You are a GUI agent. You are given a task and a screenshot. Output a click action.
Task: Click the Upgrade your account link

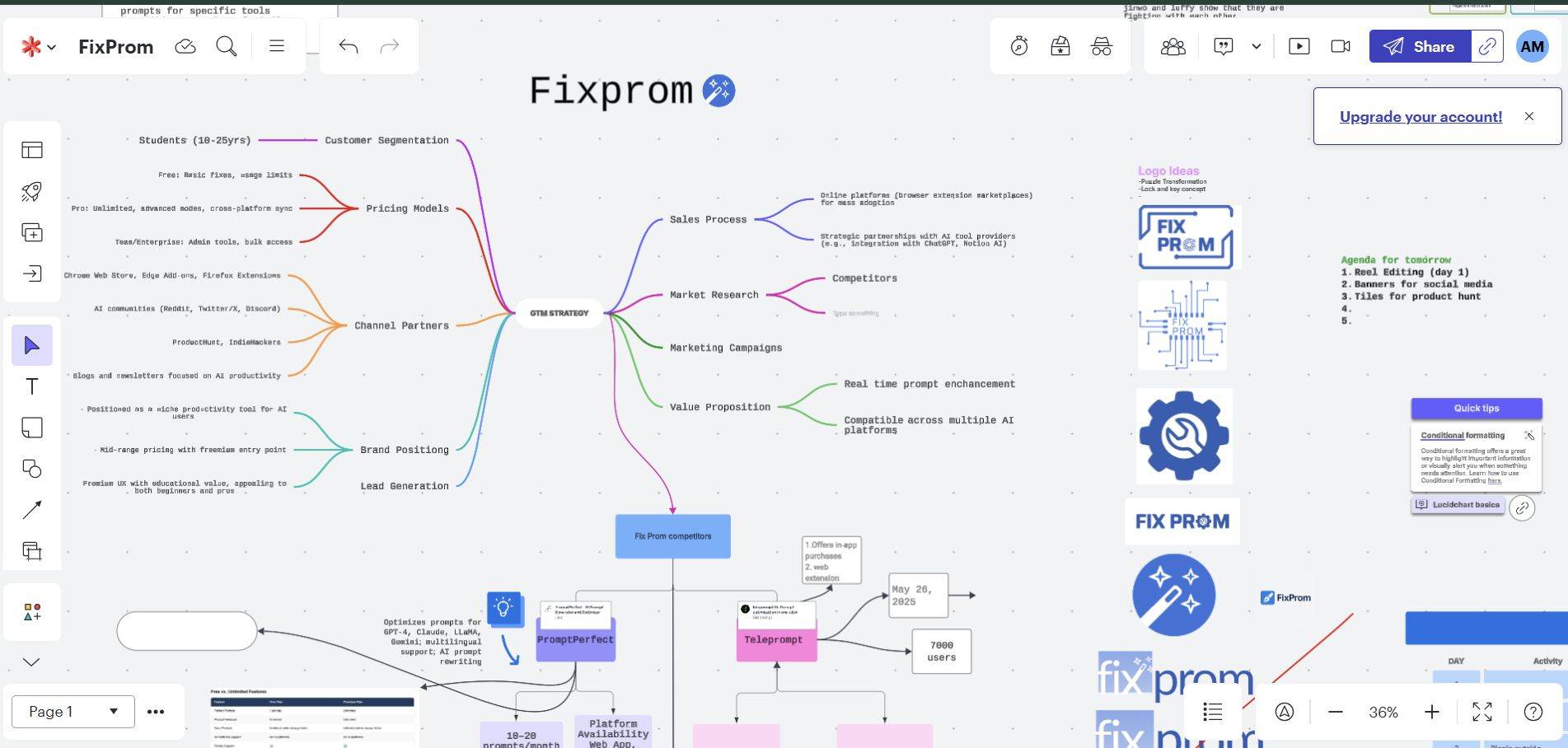pyautogui.click(x=1421, y=116)
